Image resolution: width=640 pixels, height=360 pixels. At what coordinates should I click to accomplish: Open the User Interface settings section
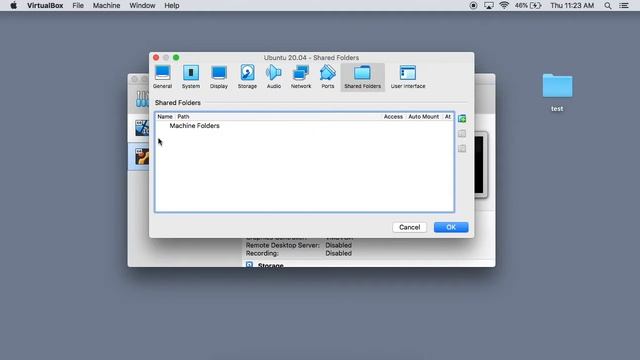pos(408,77)
